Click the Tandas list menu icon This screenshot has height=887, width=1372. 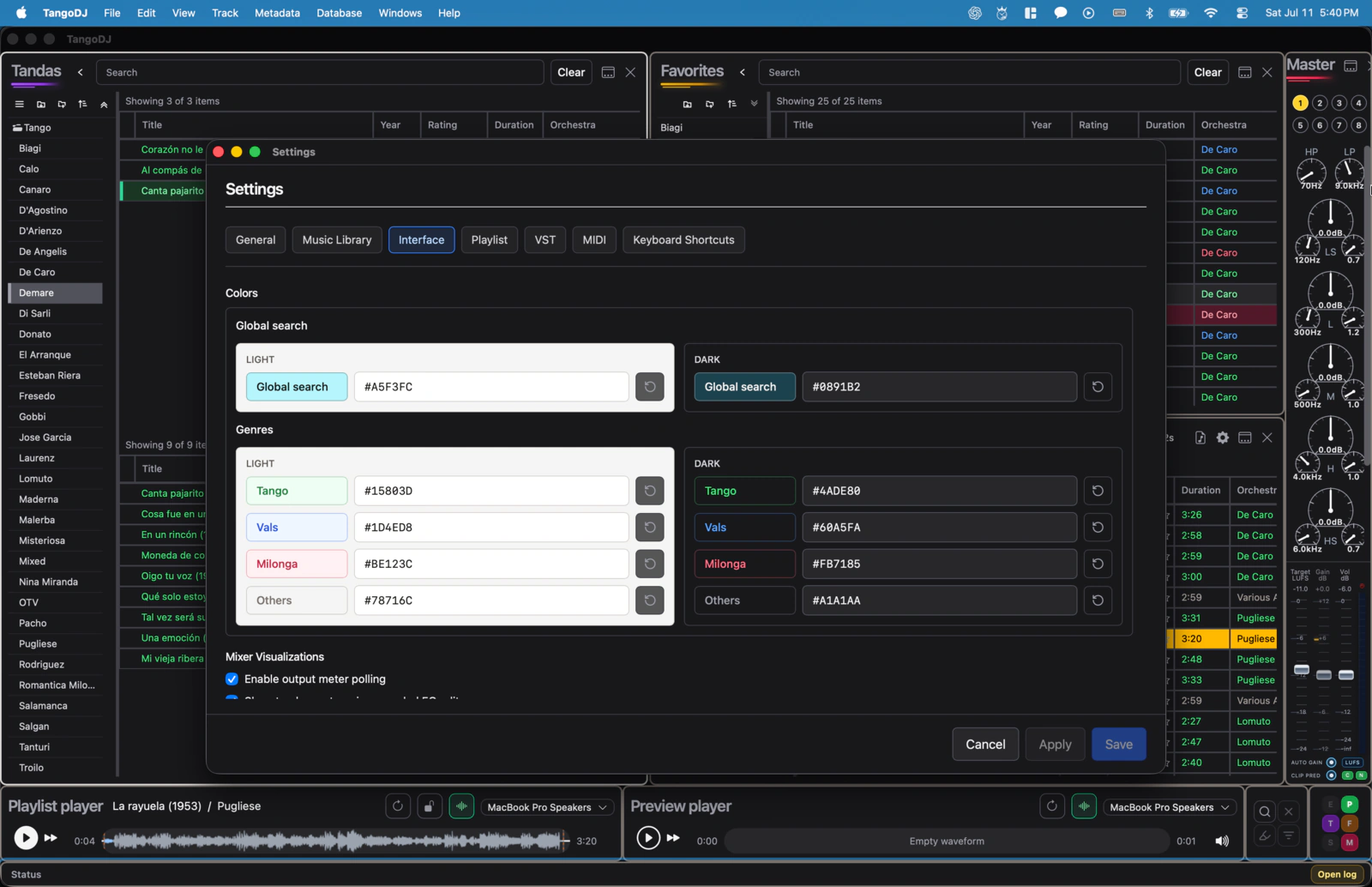coord(19,104)
